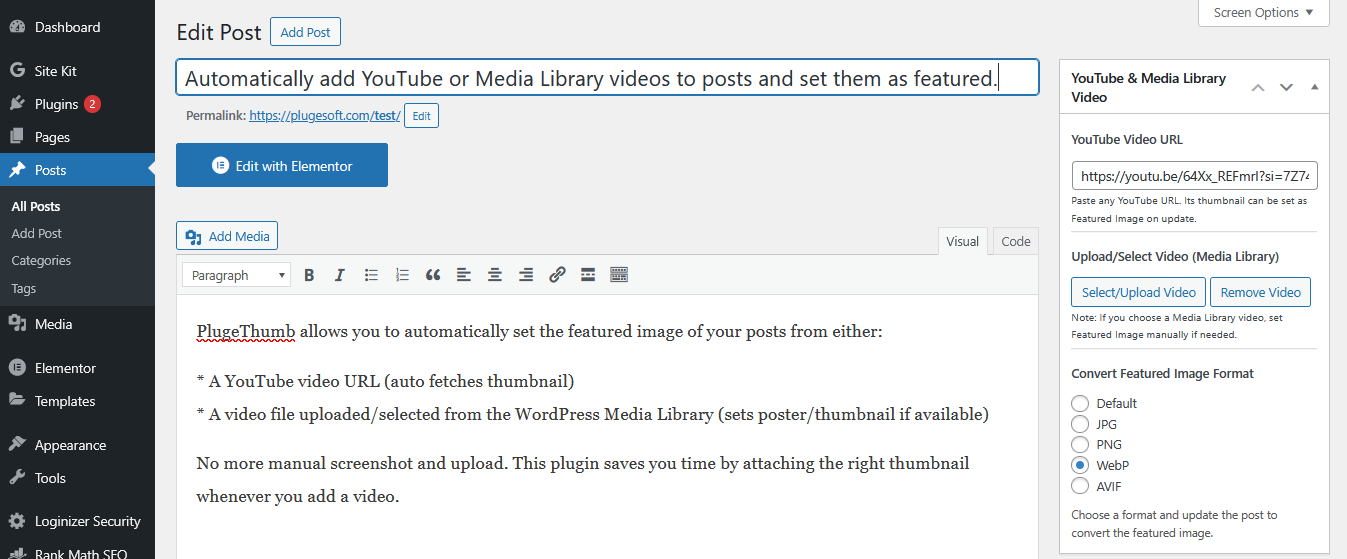Click the Edit with Elementor button

[282, 166]
